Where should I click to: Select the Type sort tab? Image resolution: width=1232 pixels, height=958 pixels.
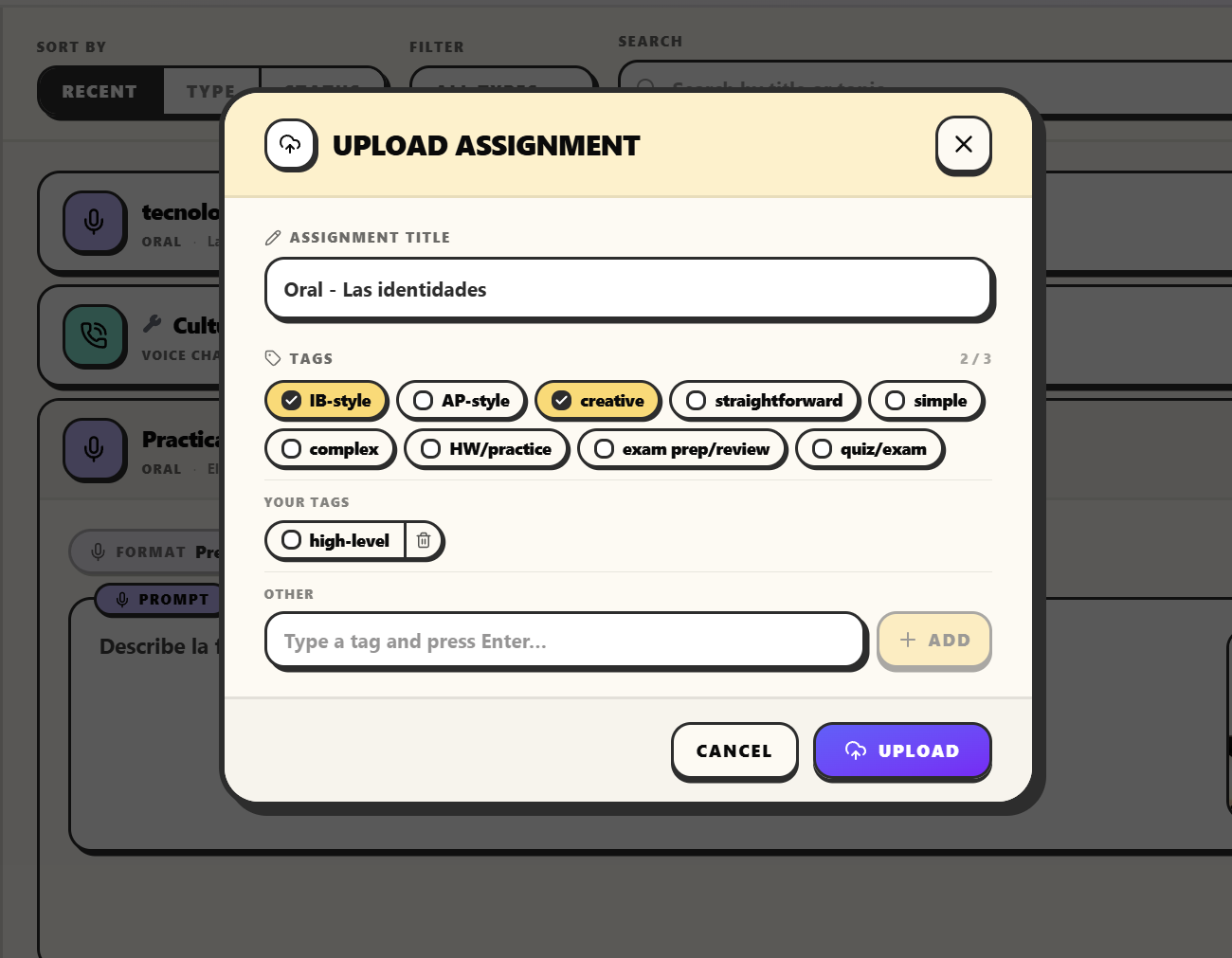pos(211,92)
